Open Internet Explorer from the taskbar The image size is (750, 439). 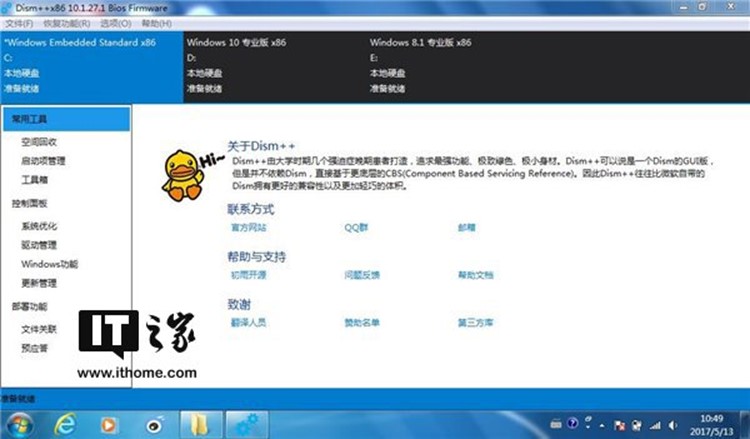[x=65, y=423]
